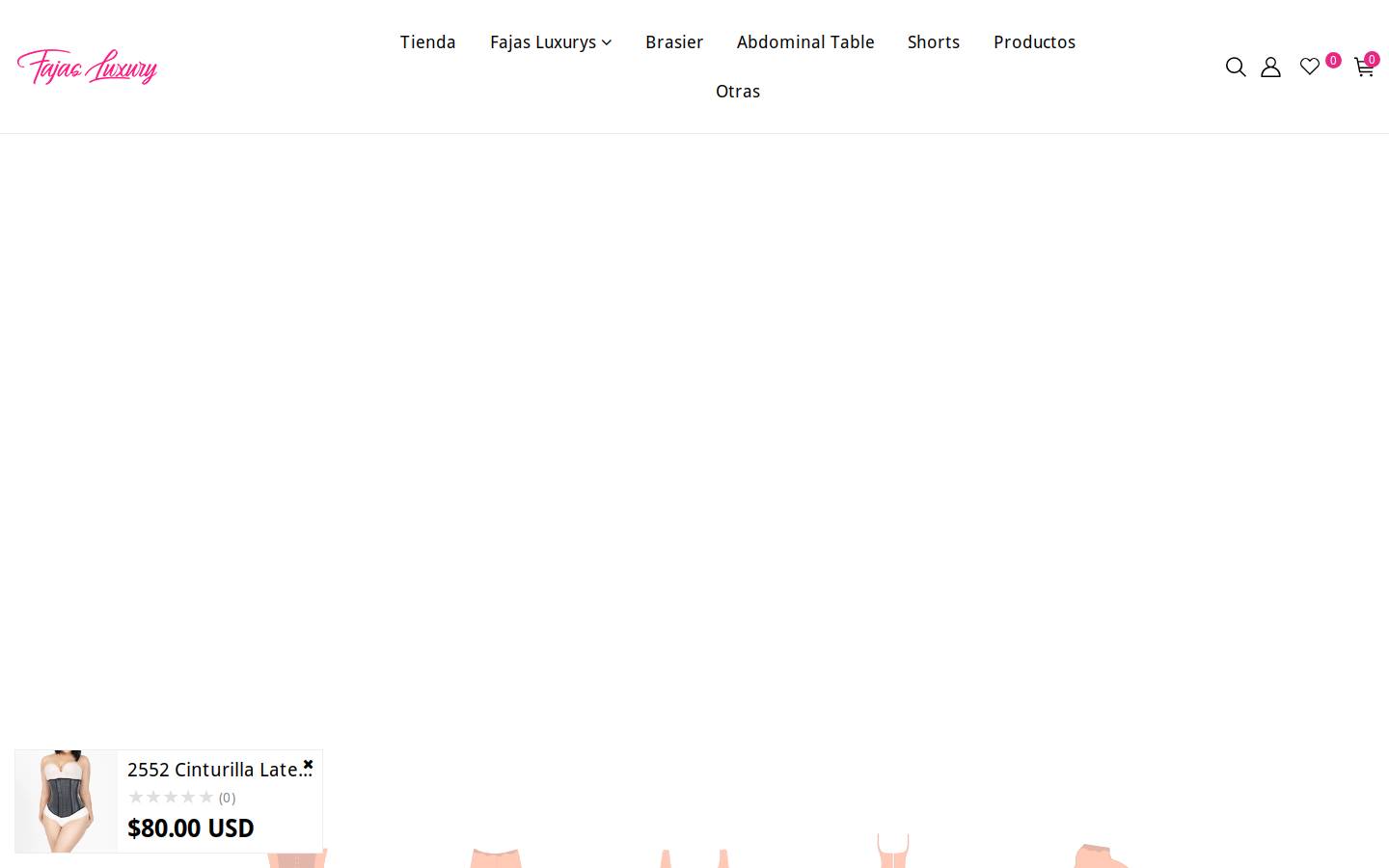The width and height of the screenshot is (1389, 868).
Task: Open the 2552 Cinturilla Latex product link
Action: click(218, 770)
